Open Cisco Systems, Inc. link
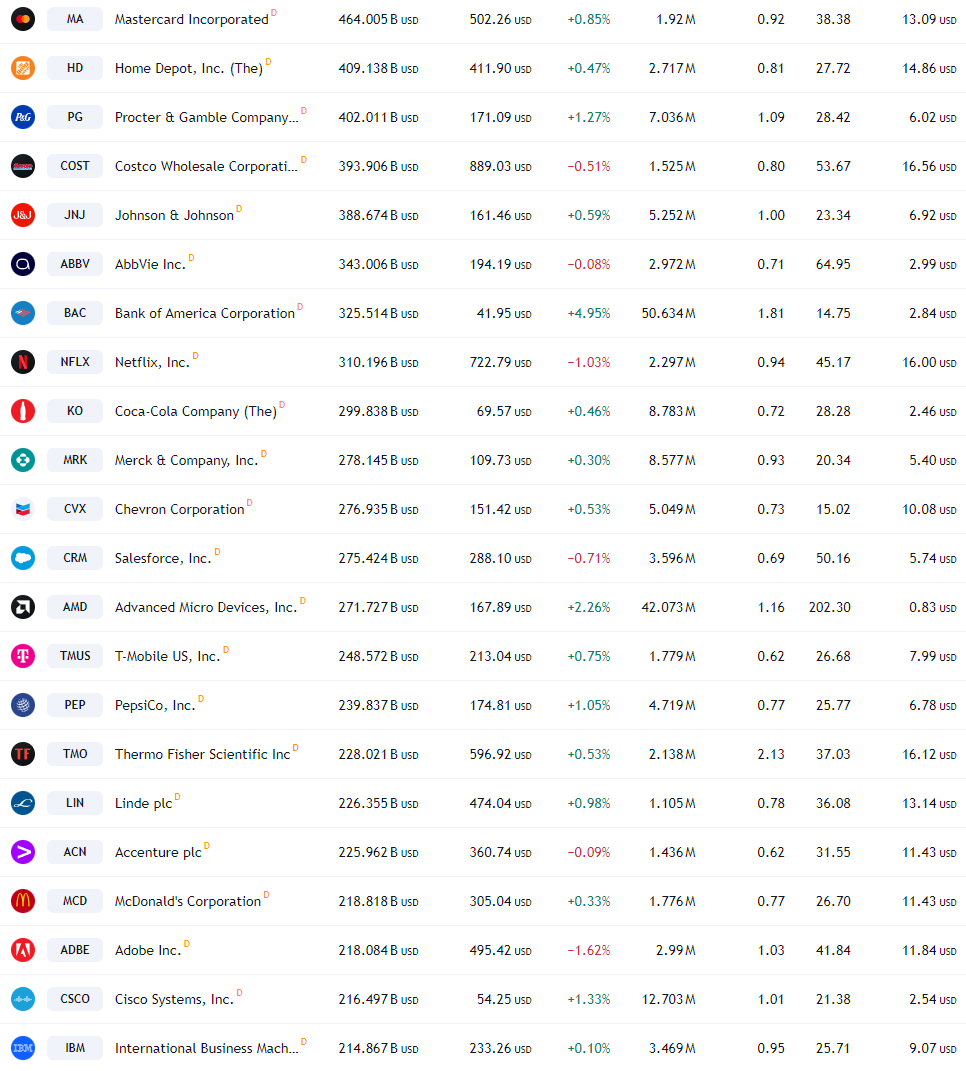Viewport: 966px width, 1071px height. (174, 999)
